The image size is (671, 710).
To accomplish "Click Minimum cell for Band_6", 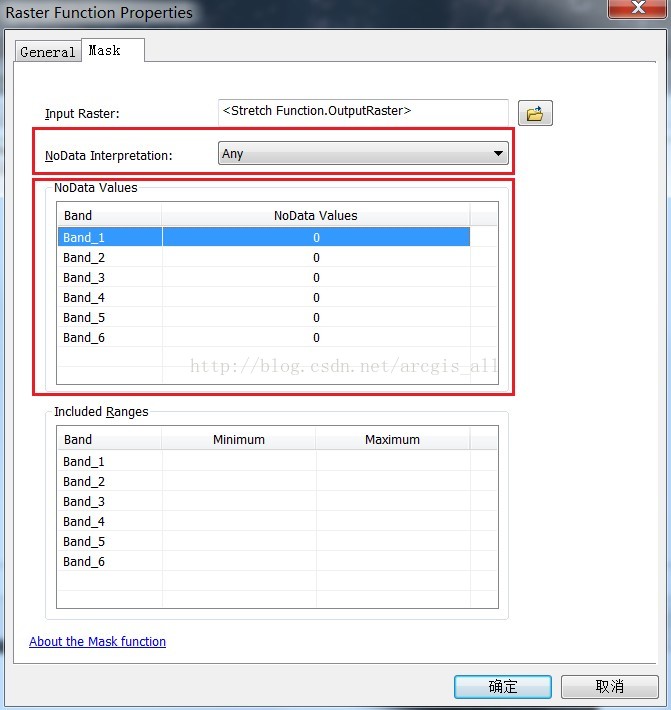I will coord(239,561).
